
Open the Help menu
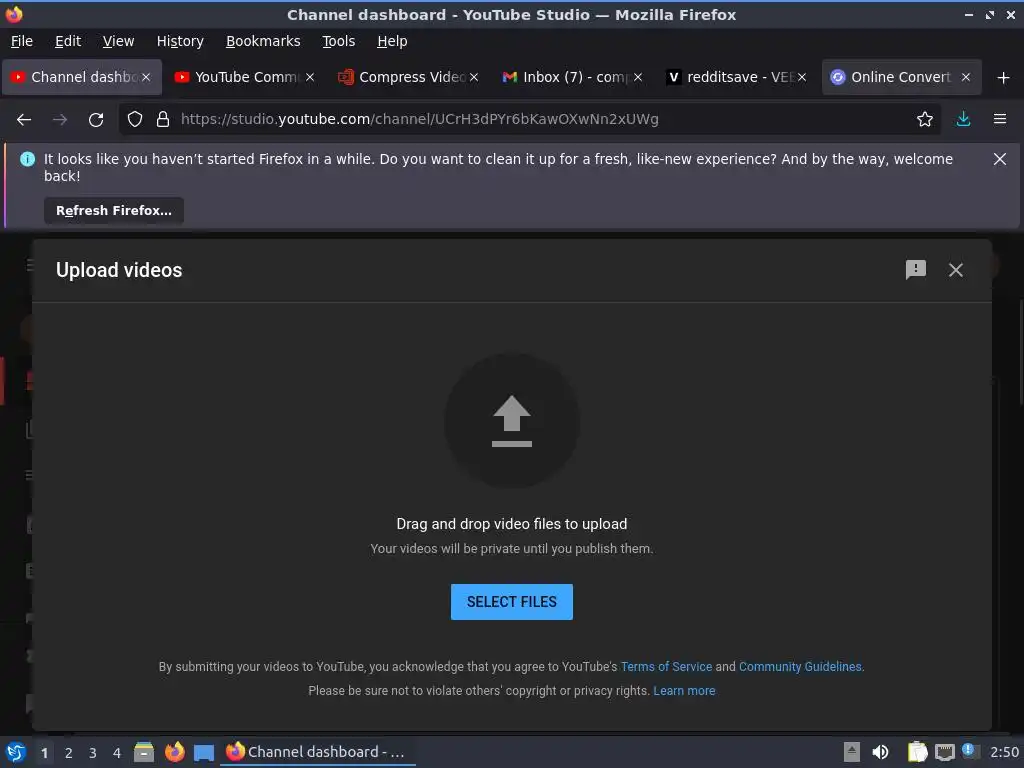392,41
